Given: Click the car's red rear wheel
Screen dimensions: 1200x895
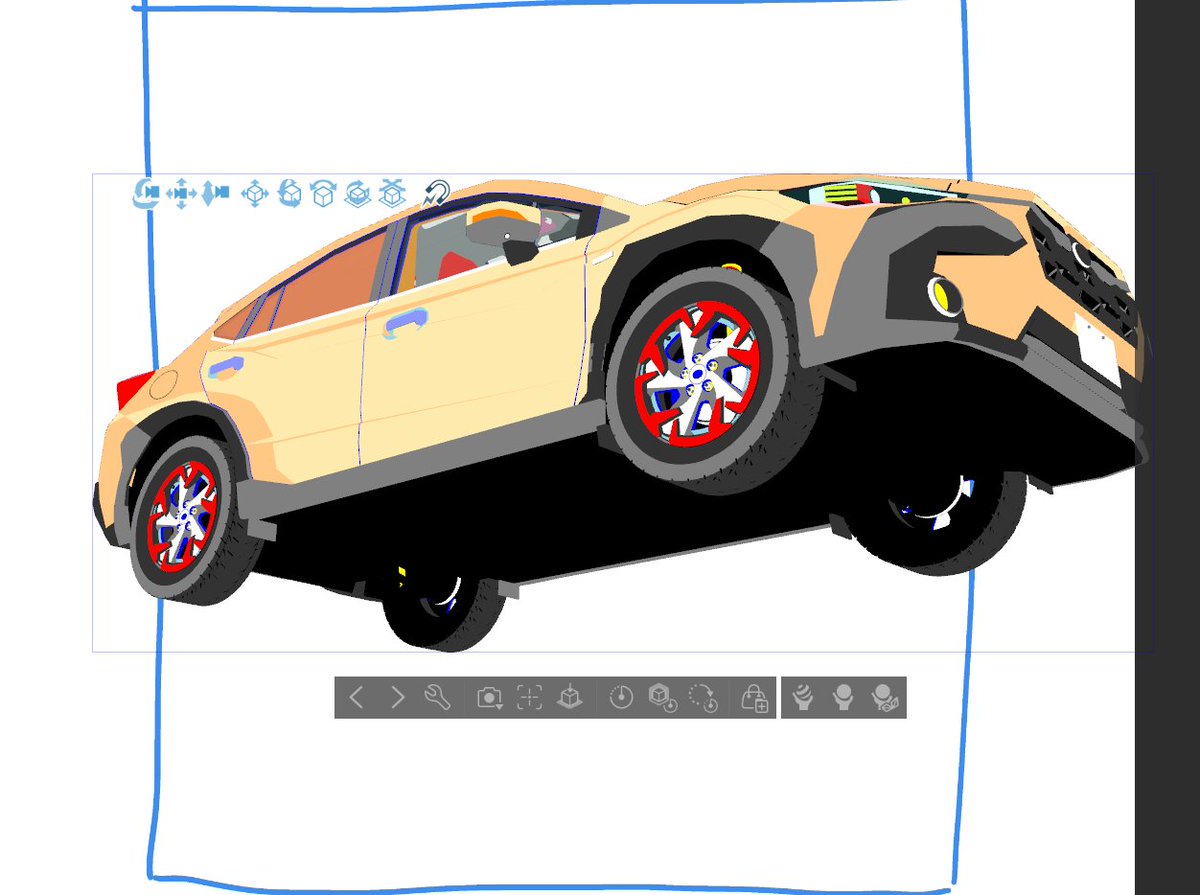Looking at the screenshot, I should point(182,515).
